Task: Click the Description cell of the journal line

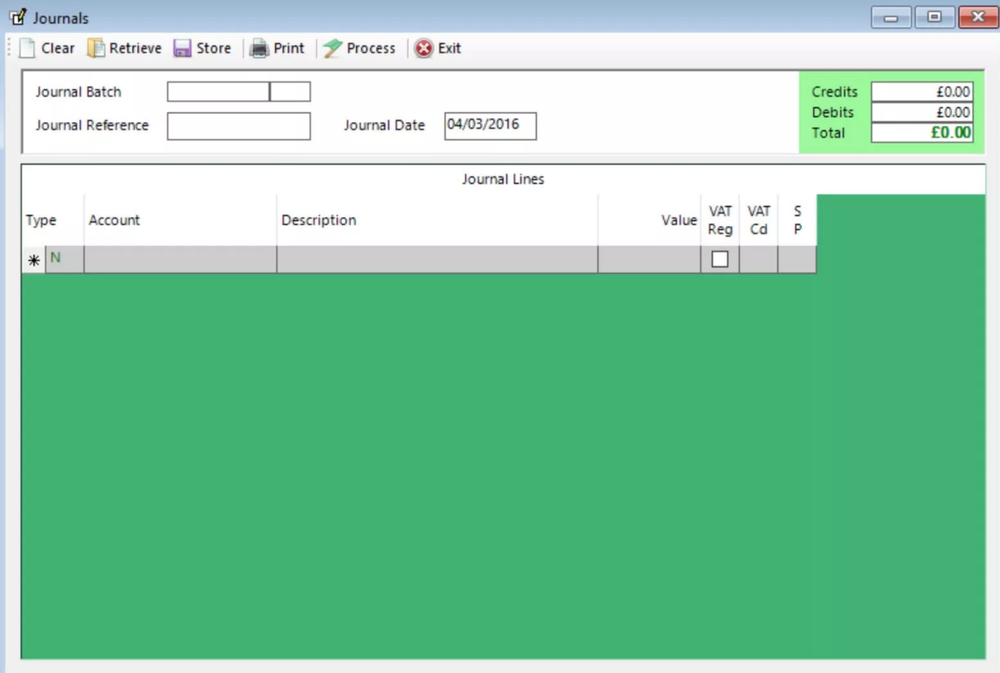Action: 435,259
